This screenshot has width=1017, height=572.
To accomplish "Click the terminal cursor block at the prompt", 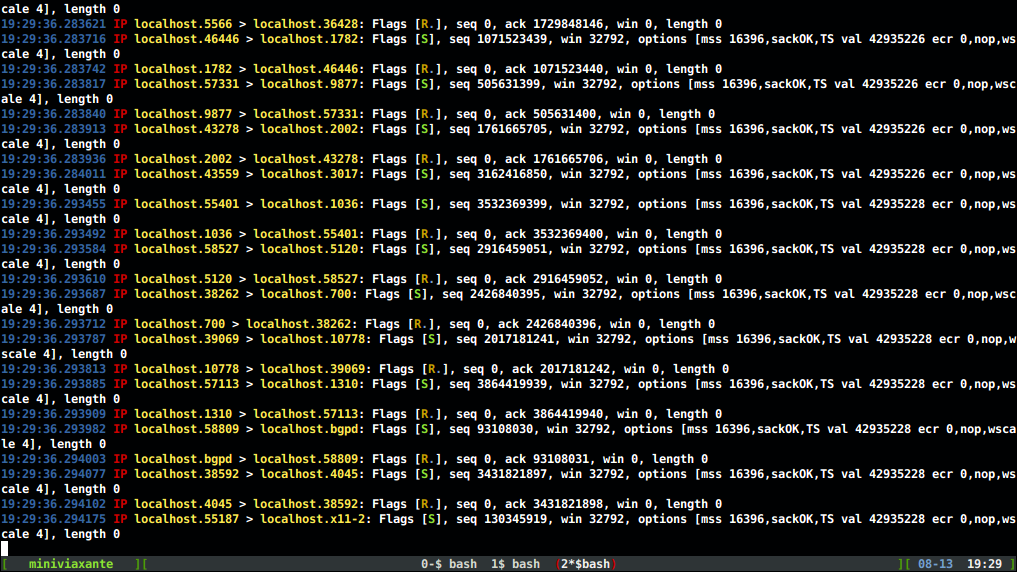I will click(5, 549).
